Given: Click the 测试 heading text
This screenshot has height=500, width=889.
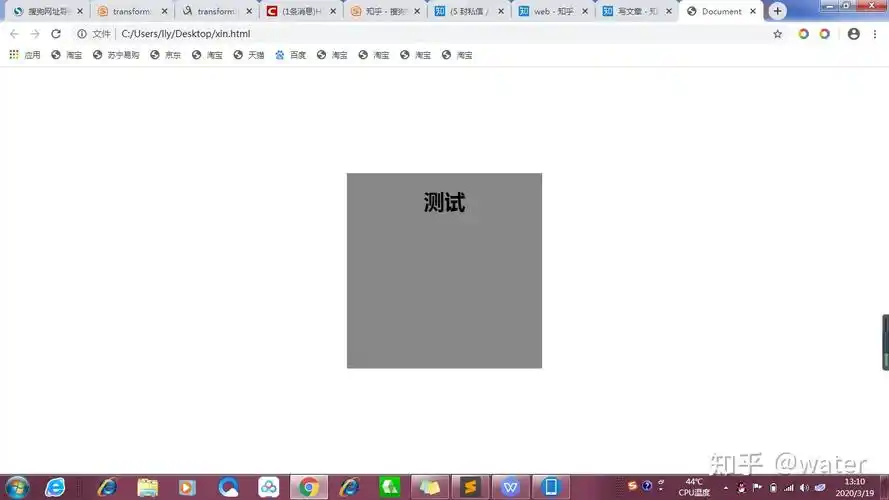Looking at the screenshot, I should pyautogui.click(x=444, y=202).
